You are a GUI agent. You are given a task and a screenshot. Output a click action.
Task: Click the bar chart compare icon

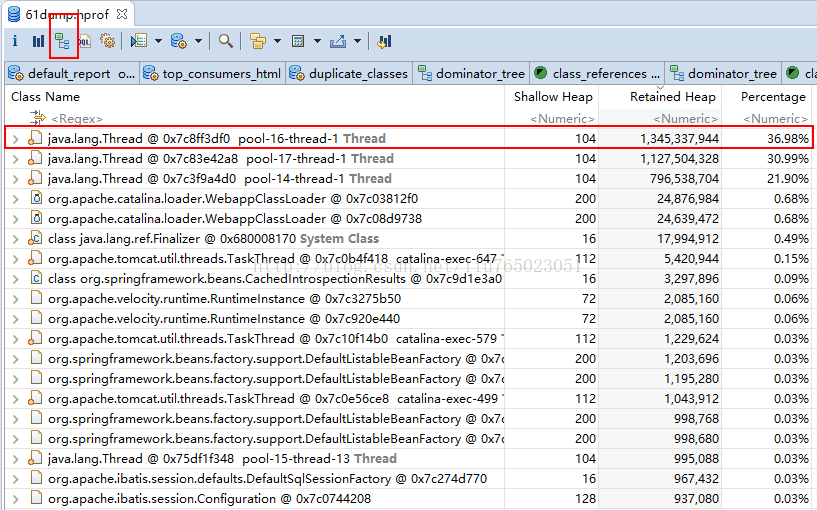point(385,41)
